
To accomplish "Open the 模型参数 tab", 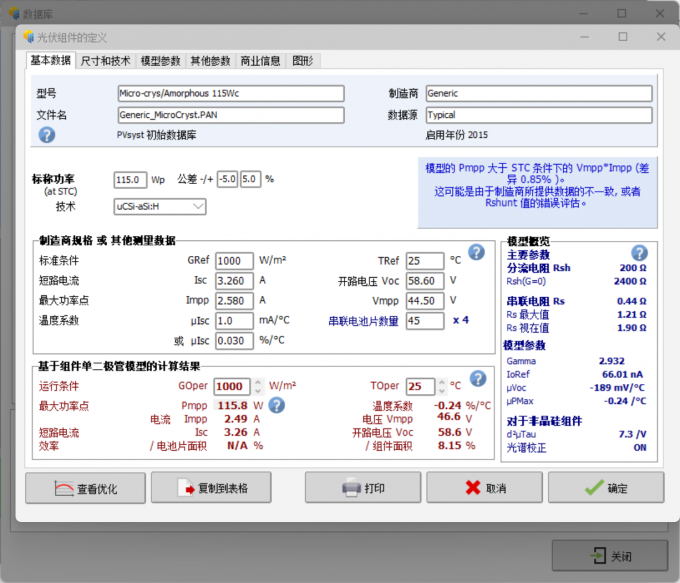I will (160, 61).
